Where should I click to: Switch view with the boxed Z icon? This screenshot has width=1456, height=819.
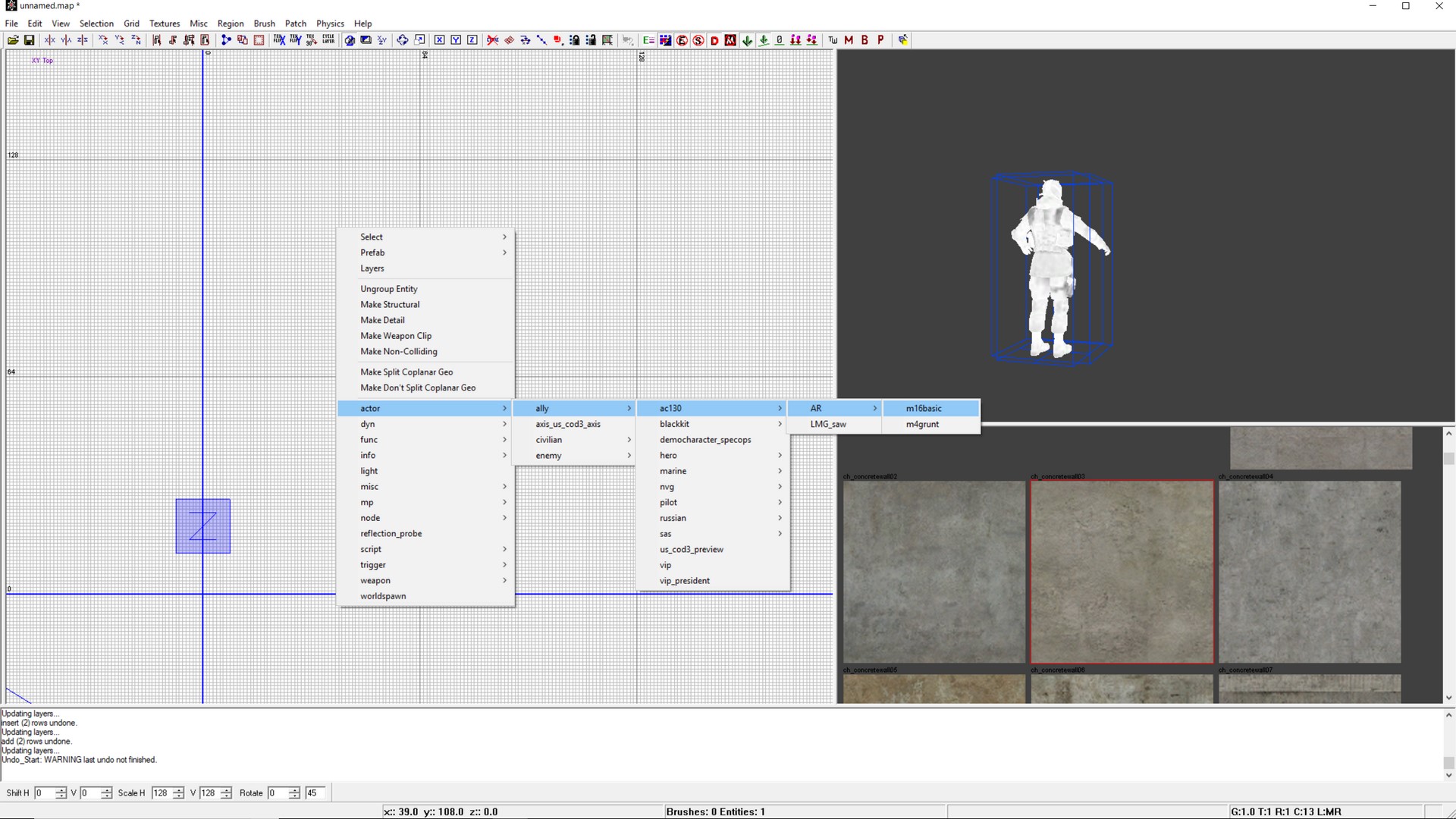(x=472, y=40)
